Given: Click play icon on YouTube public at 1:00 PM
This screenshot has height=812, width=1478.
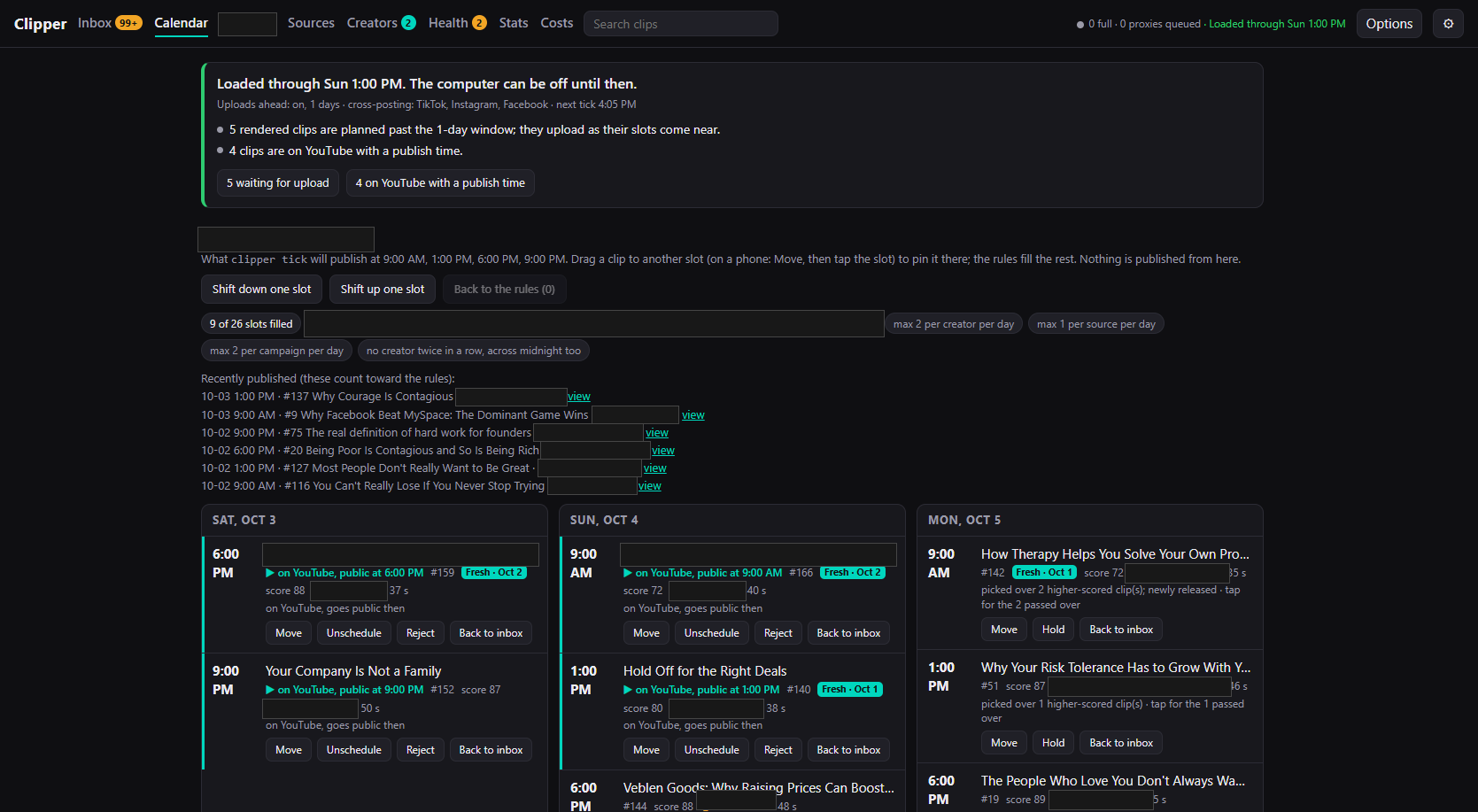Looking at the screenshot, I should (628, 690).
